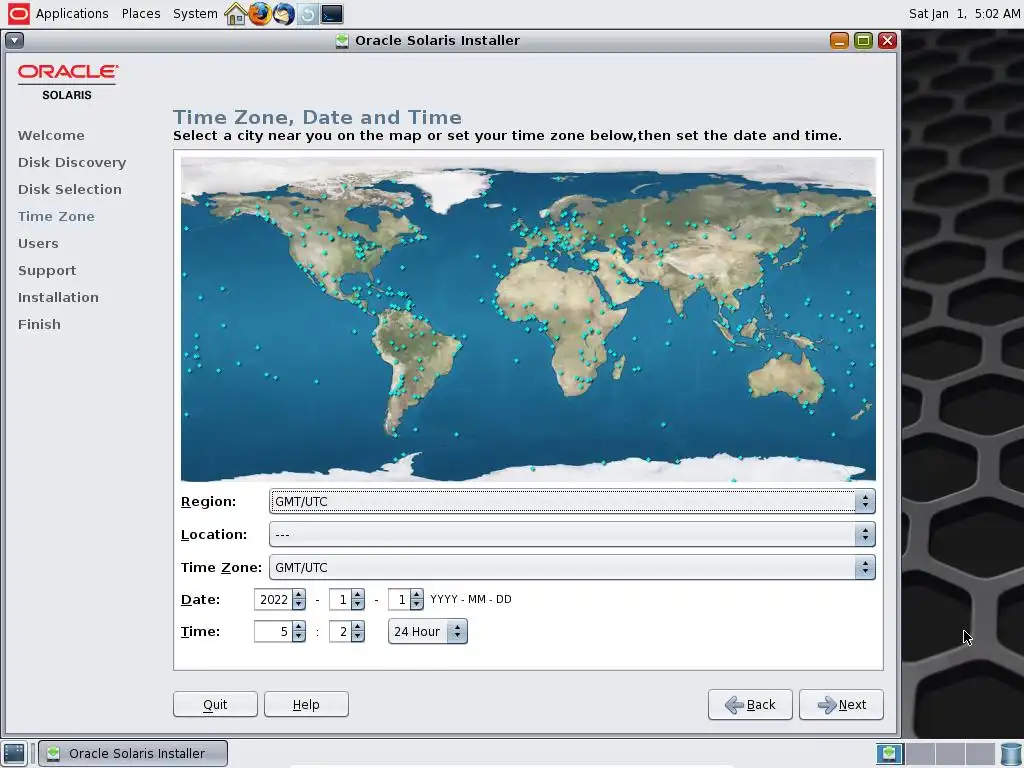Click into the minute input field

[340, 632]
